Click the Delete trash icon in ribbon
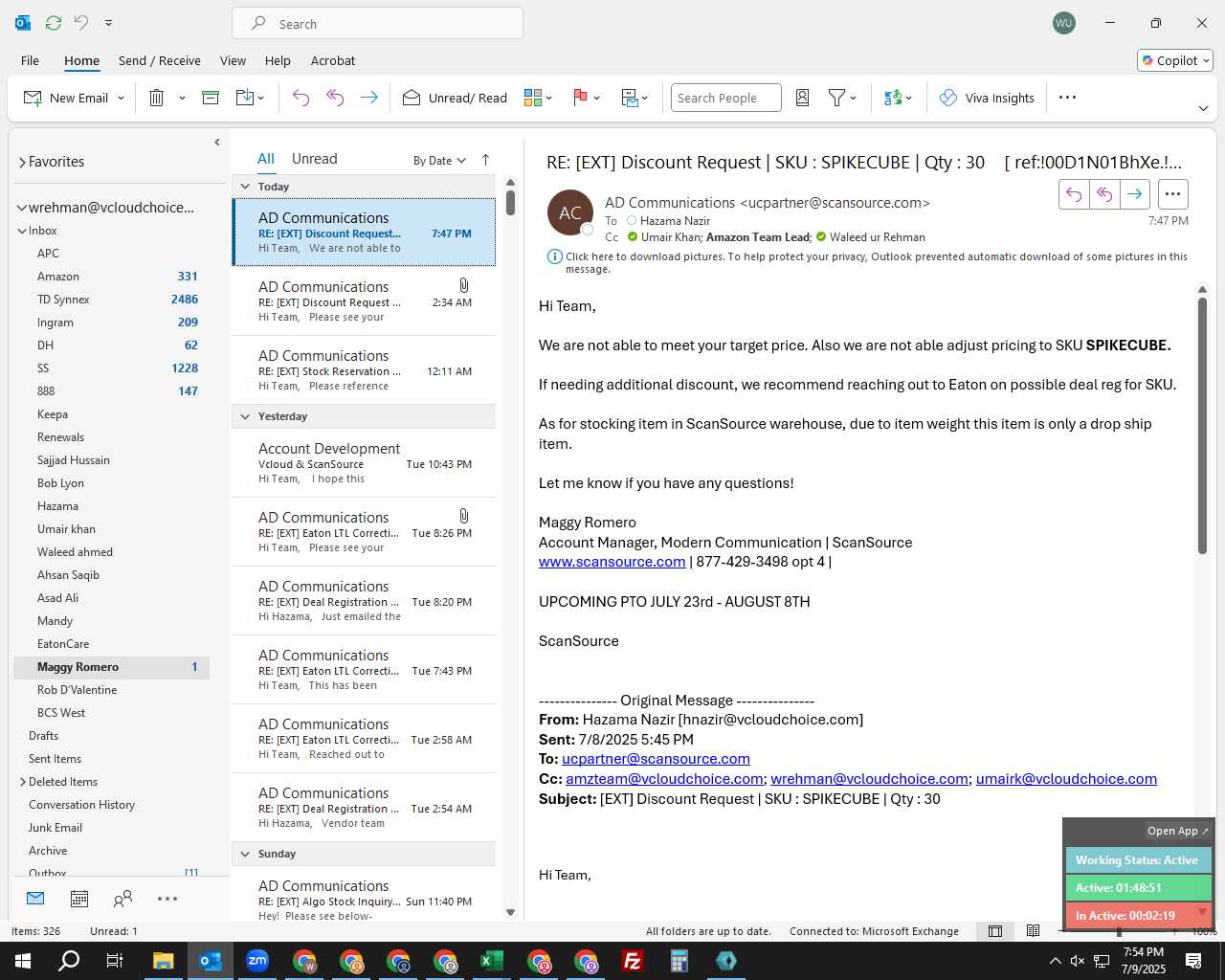 [x=157, y=98]
